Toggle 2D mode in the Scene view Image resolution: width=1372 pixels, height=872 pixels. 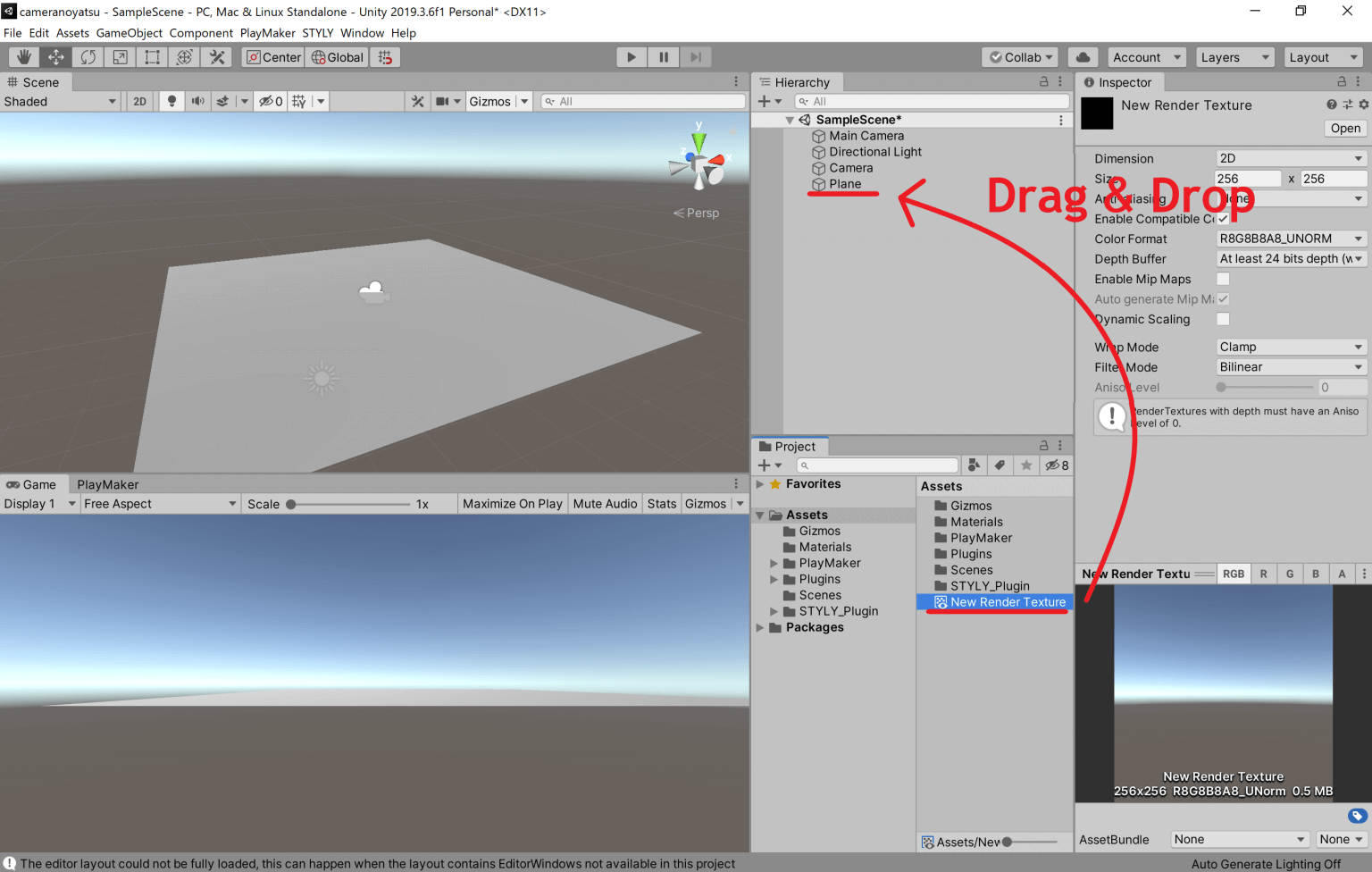139,100
